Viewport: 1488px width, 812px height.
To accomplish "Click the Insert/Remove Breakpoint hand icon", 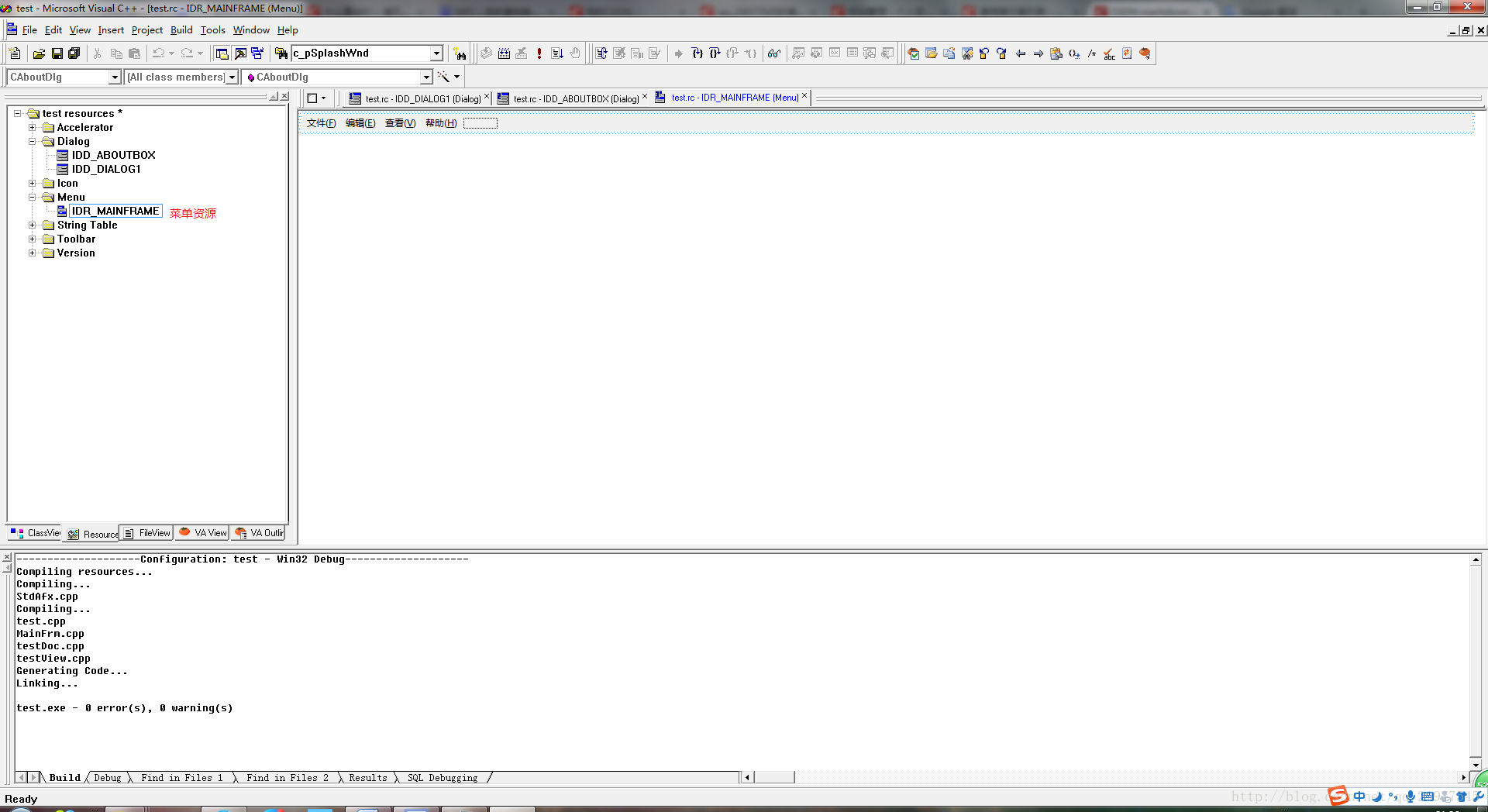I will click(x=575, y=53).
